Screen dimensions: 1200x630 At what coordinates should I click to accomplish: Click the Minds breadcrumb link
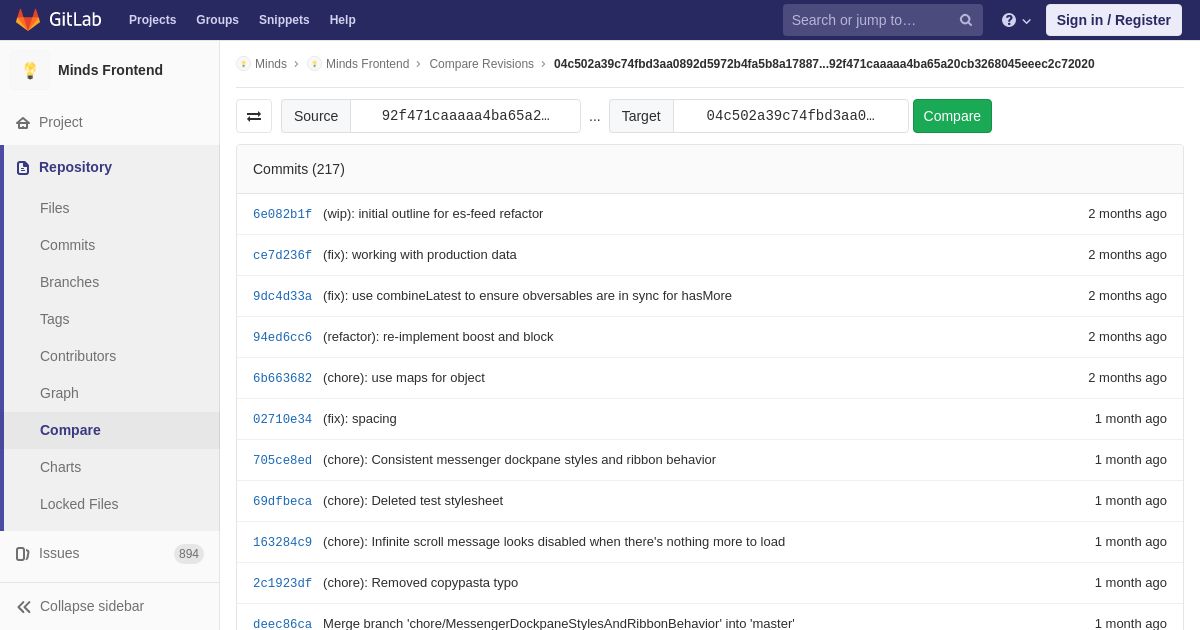270,64
